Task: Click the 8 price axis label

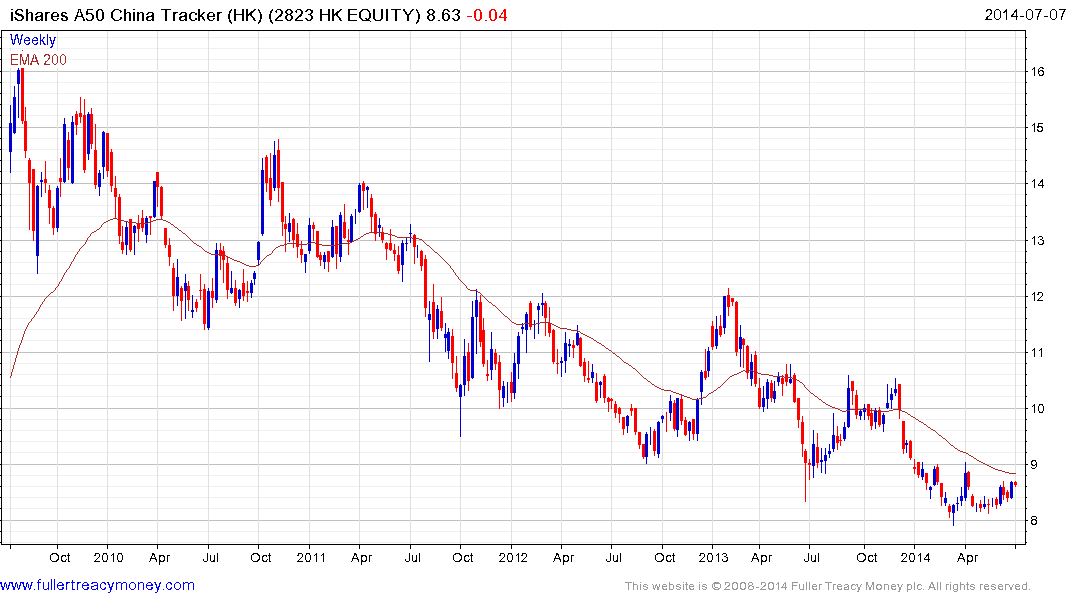Action: [x=1034, y=521]
